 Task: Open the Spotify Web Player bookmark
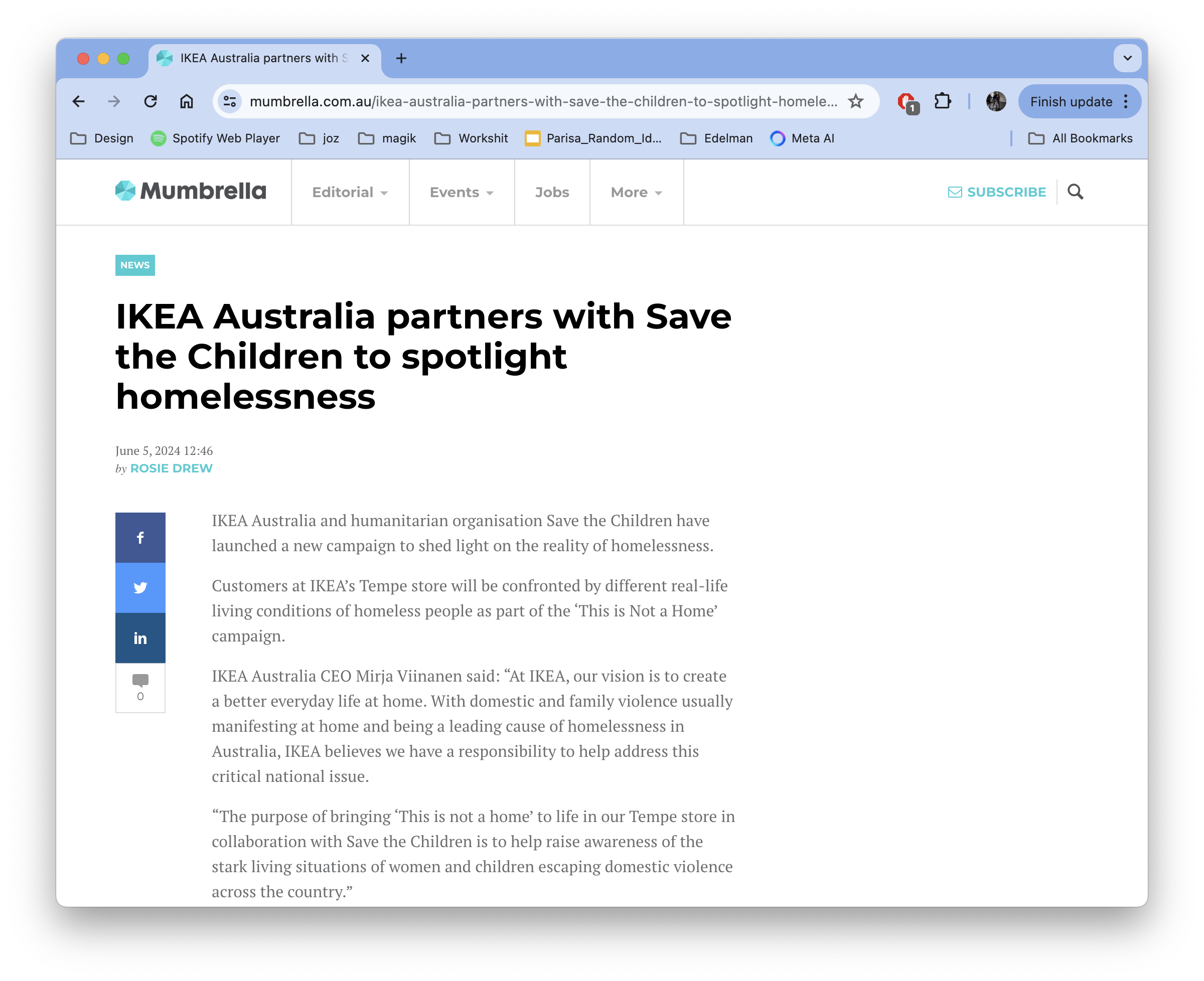pyautogui.click(x=215, y=138)
